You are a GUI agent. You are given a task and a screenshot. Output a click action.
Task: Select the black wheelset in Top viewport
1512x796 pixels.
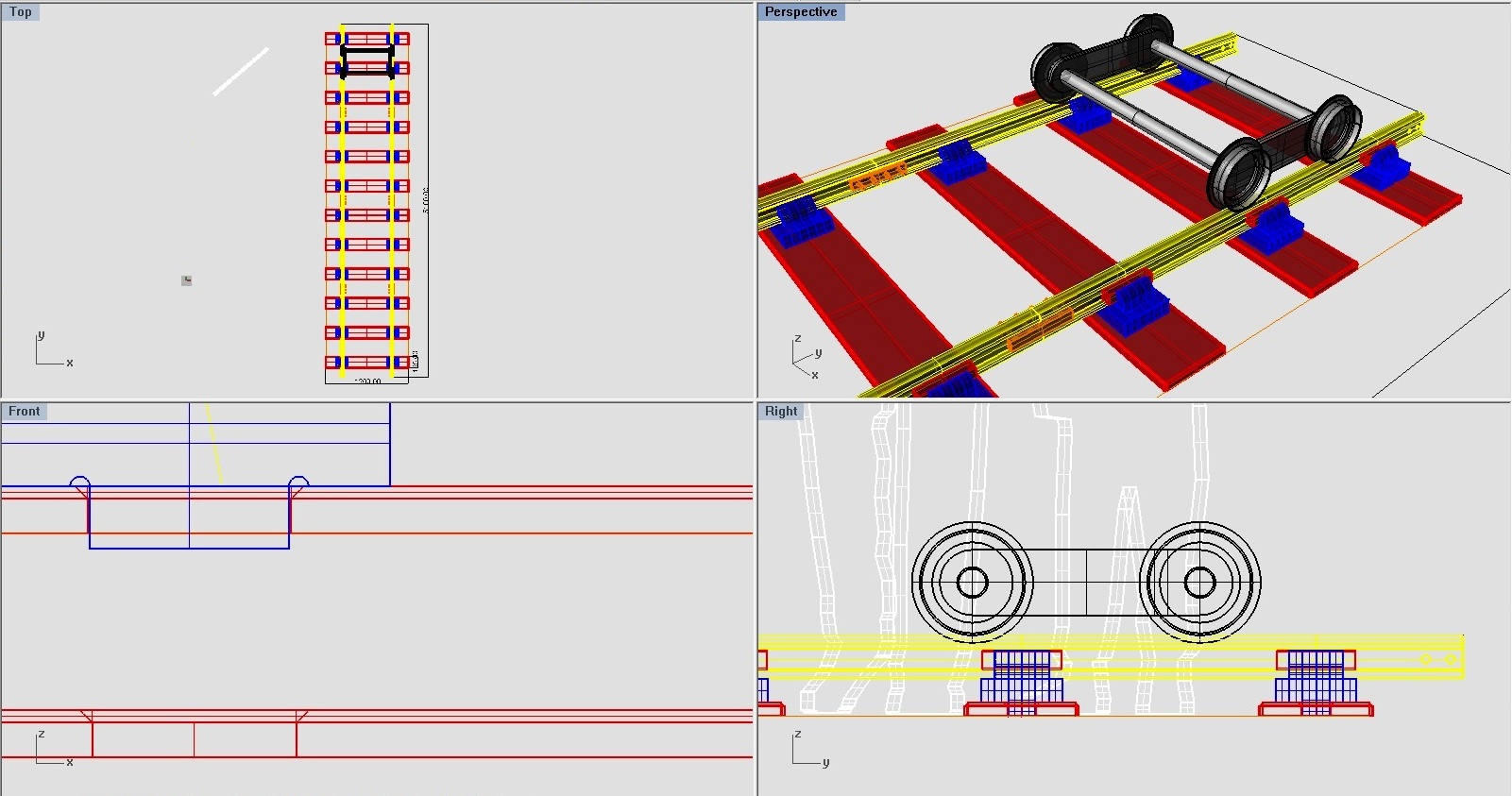coord(367,60)
